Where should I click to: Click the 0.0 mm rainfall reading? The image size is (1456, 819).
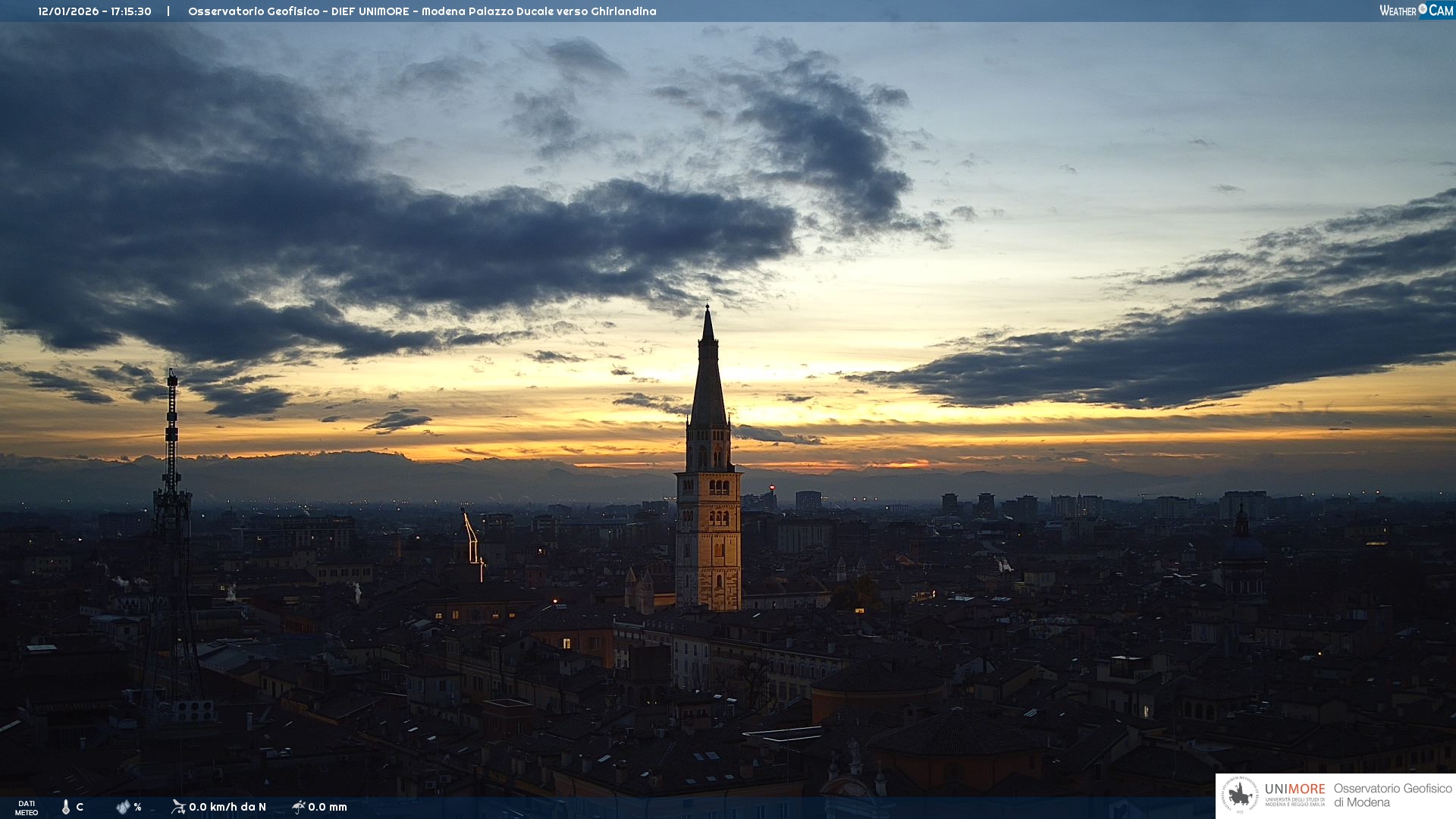328,807
